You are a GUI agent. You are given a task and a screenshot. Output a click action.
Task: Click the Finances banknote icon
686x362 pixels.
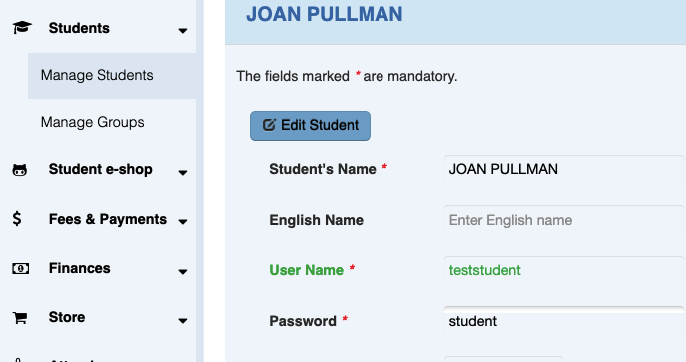(21, 268)
